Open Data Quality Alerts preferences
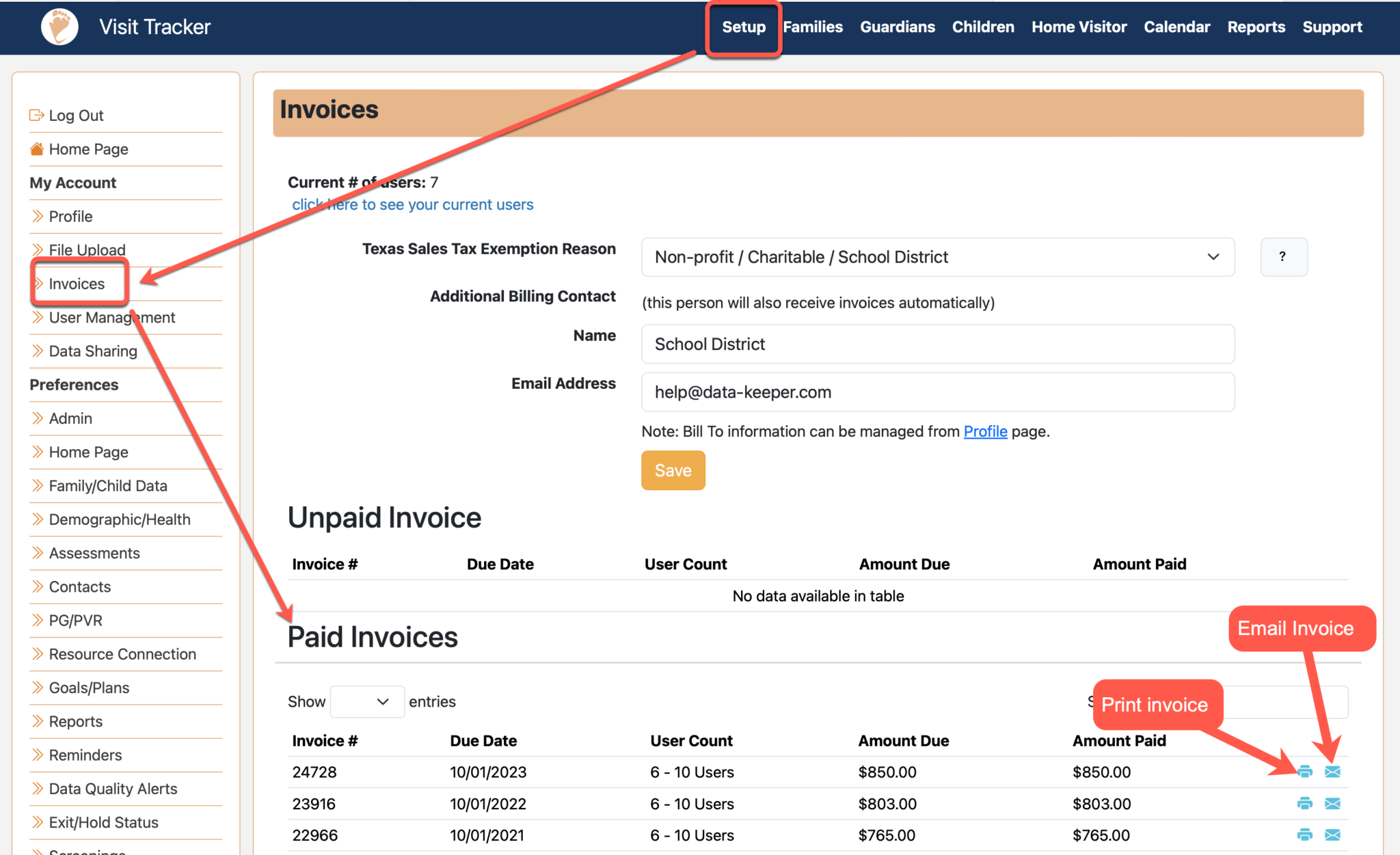 [113, 788]
